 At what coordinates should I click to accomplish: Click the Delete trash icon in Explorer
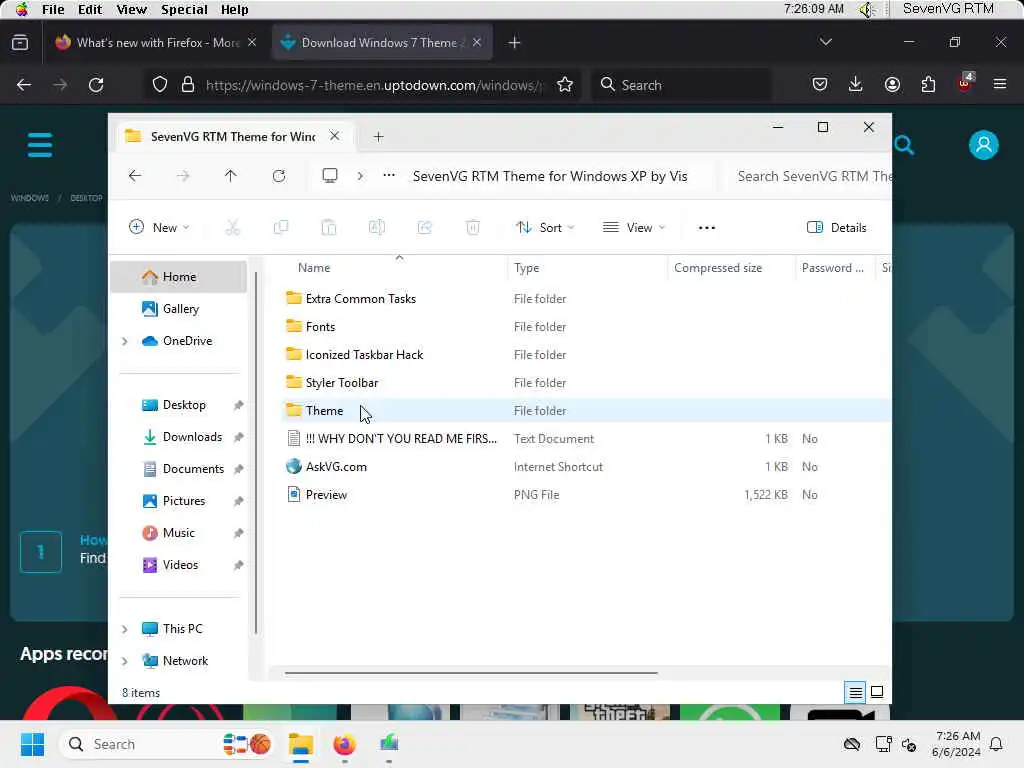[x=473, y=227]
